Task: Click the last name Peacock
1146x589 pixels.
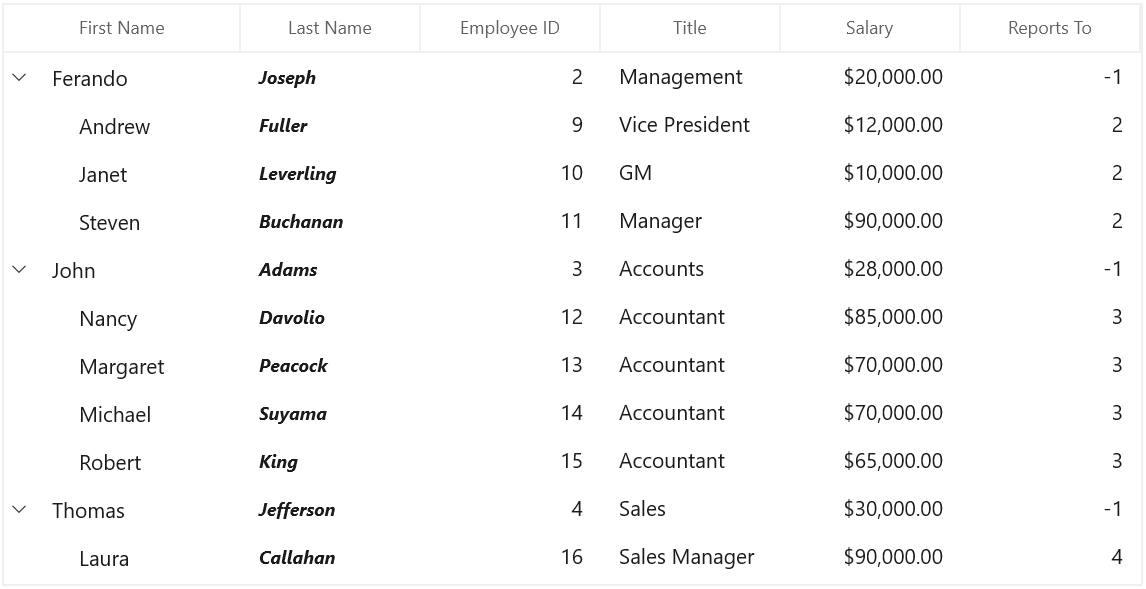Action: tap(293, 366)
